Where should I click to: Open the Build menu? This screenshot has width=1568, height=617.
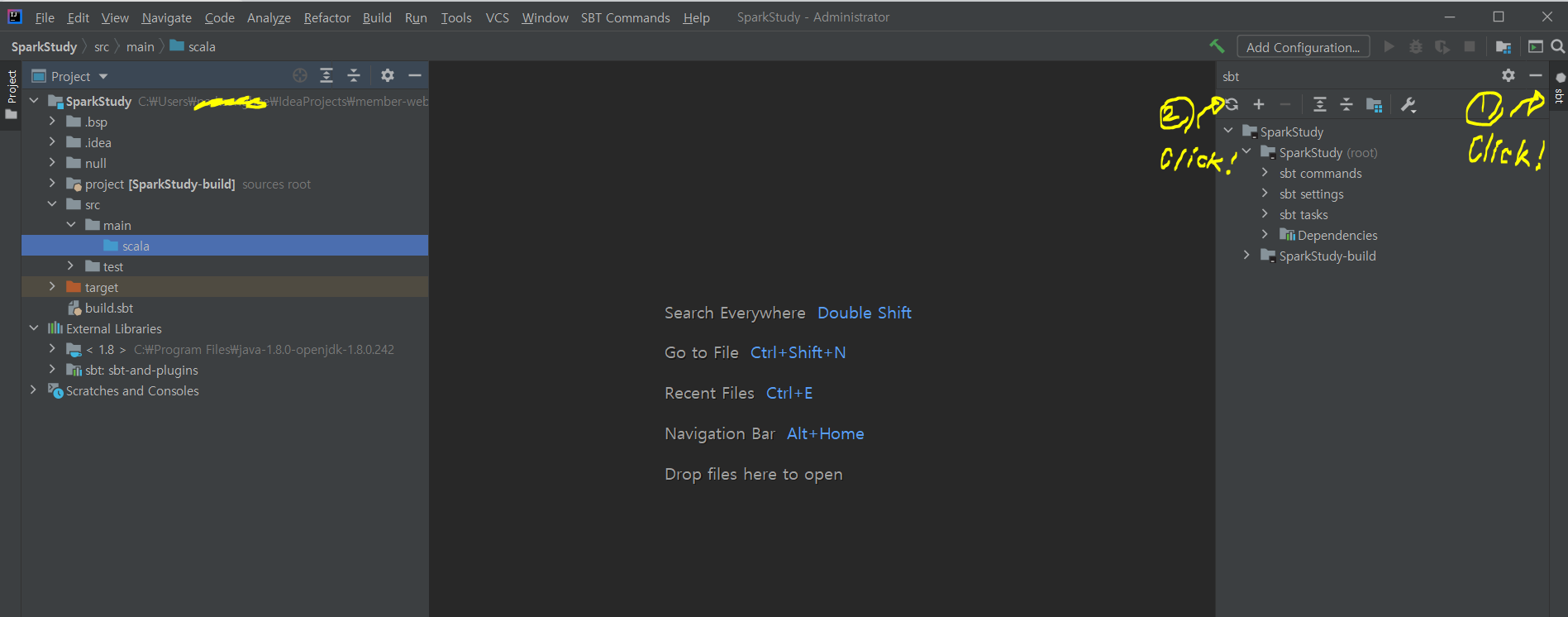tap(377, 17)
